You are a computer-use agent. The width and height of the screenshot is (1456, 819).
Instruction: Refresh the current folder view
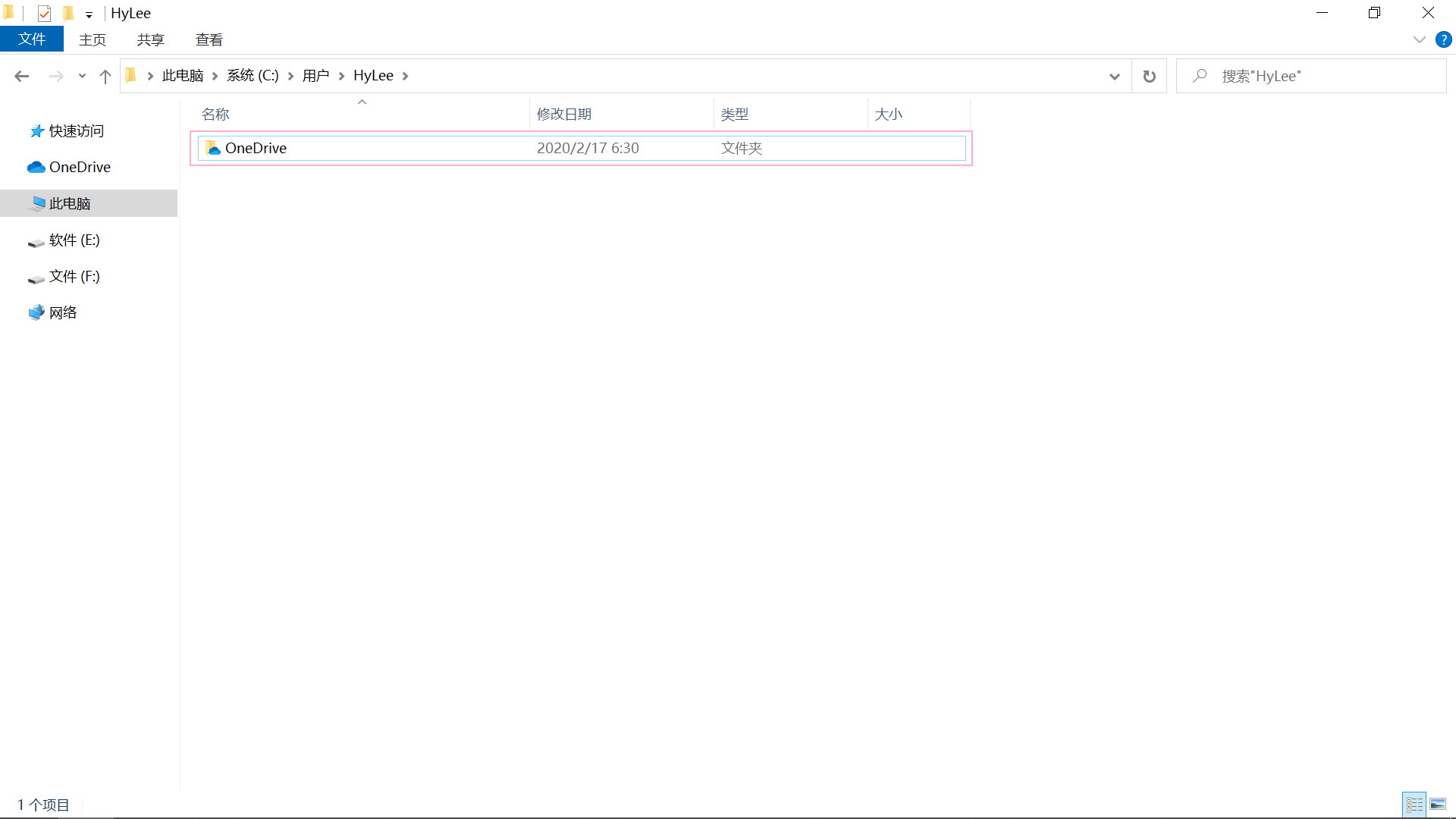(x=1149, y=76)
